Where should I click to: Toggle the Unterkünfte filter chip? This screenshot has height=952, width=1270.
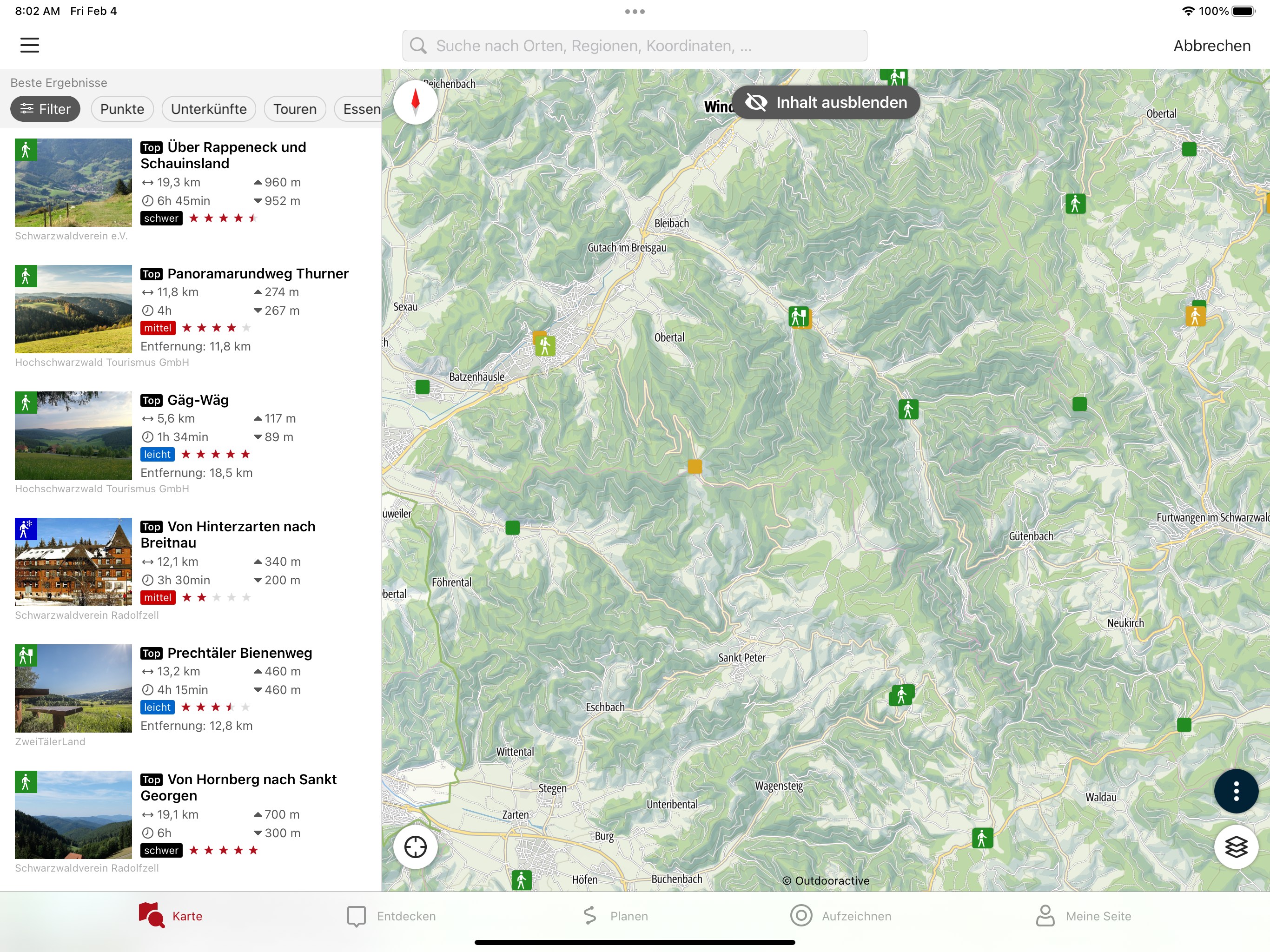click(208, 109)
